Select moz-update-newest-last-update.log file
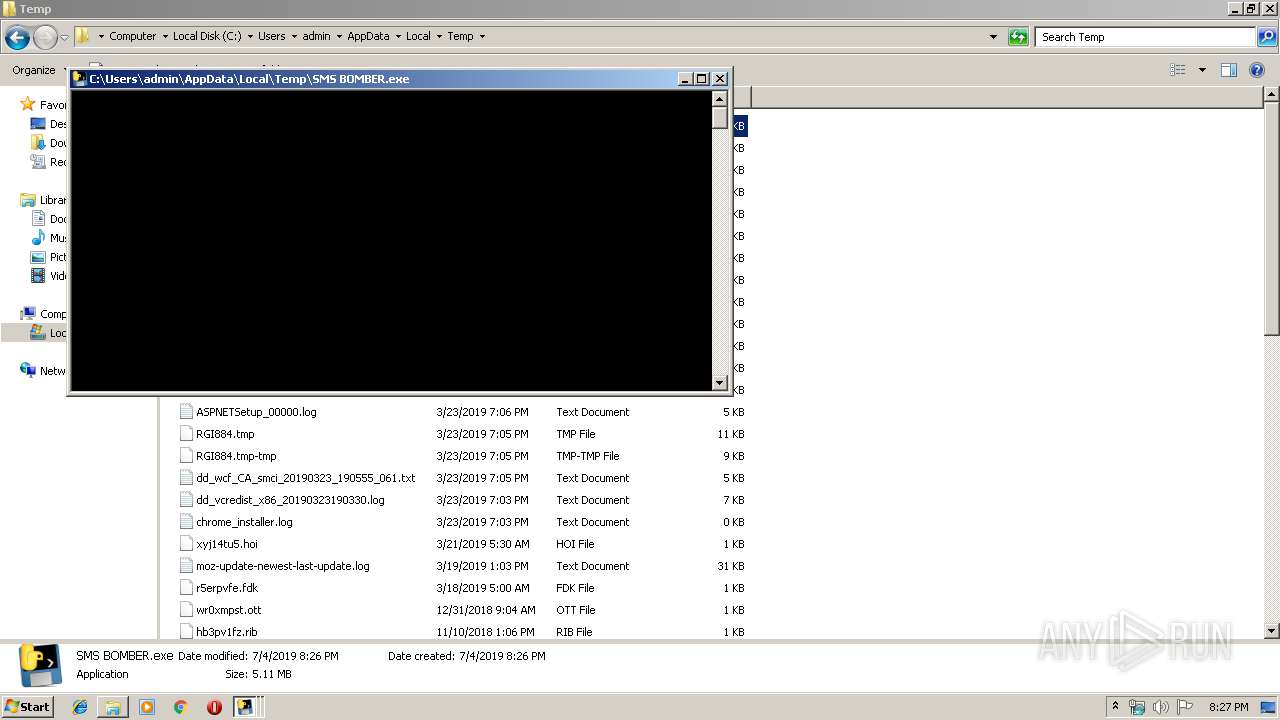 click(x=283, y=566)
